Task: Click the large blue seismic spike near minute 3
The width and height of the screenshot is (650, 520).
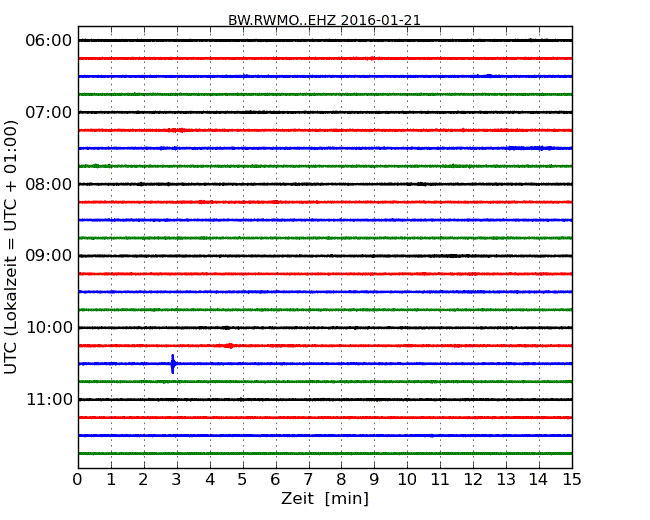Action: point(173,364)
